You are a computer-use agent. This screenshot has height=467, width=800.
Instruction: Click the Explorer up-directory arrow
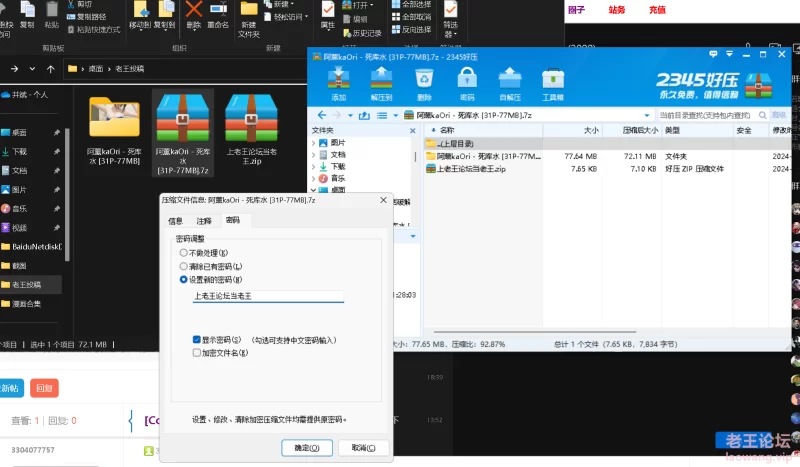pyautogui.click(x=51, y=69)
